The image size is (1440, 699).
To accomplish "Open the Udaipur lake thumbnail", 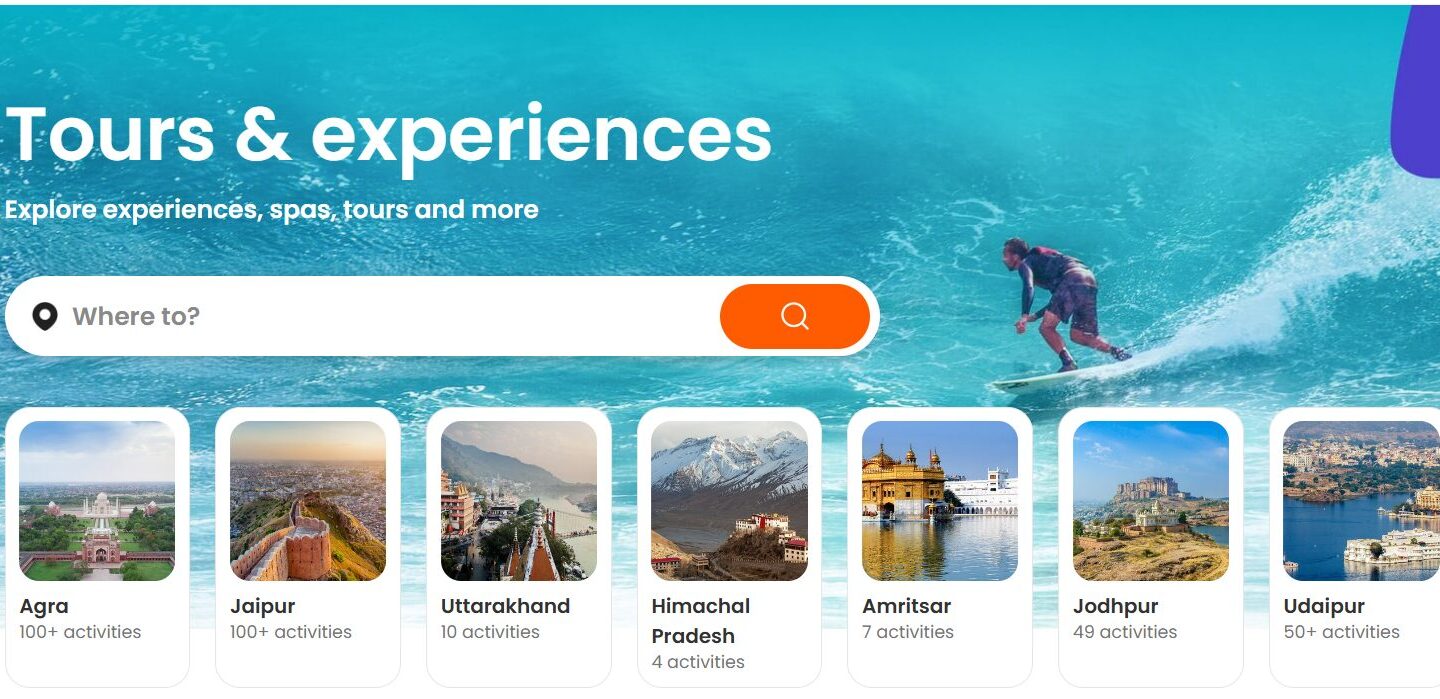I will 1361,501.
